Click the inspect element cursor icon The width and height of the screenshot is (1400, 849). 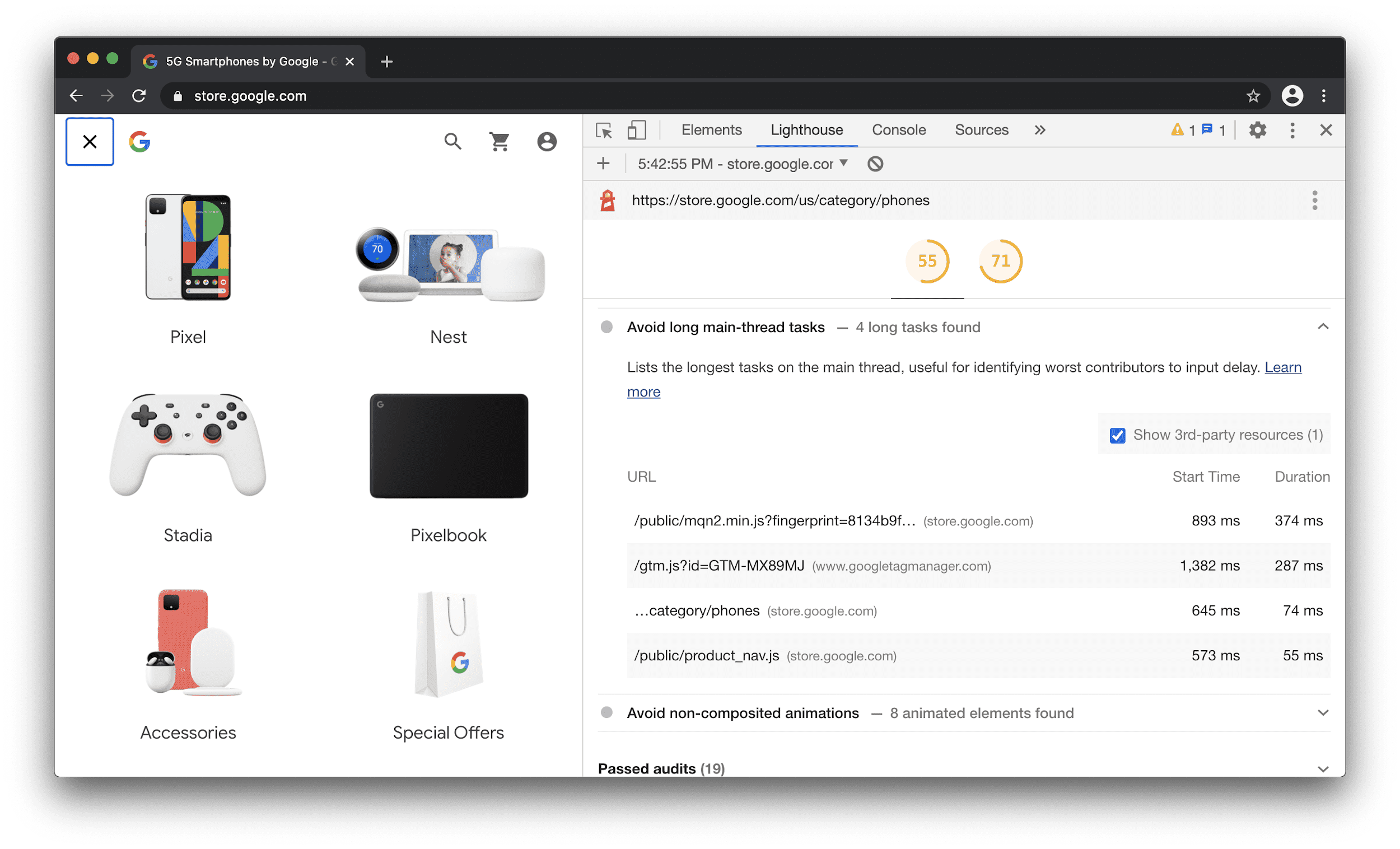(603, 130)
